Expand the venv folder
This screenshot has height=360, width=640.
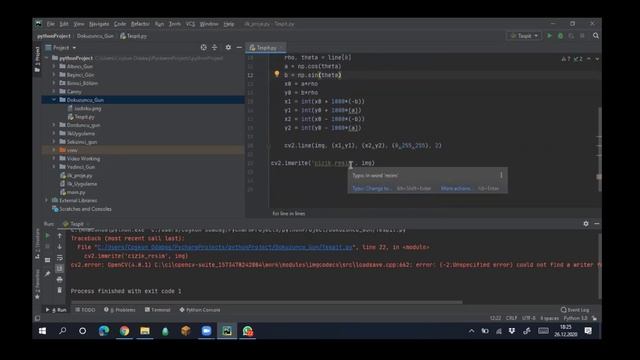[54, 150]
